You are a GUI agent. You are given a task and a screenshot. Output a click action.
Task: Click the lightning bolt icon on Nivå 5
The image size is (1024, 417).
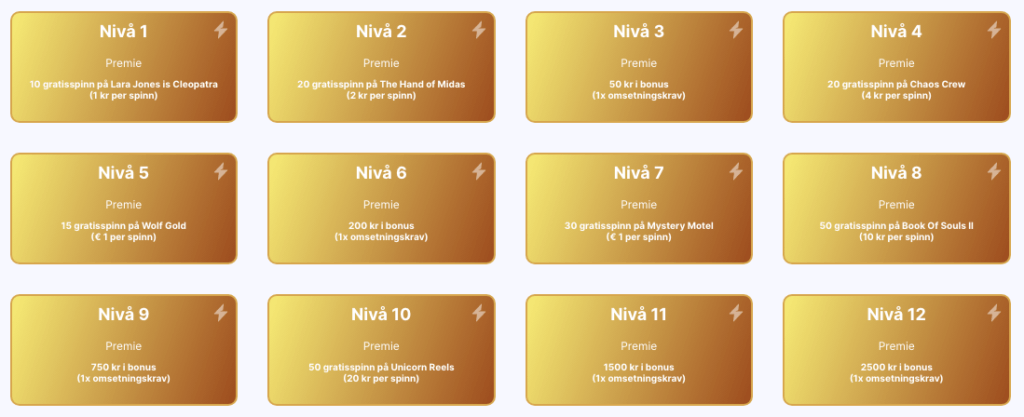coord(221,172)
